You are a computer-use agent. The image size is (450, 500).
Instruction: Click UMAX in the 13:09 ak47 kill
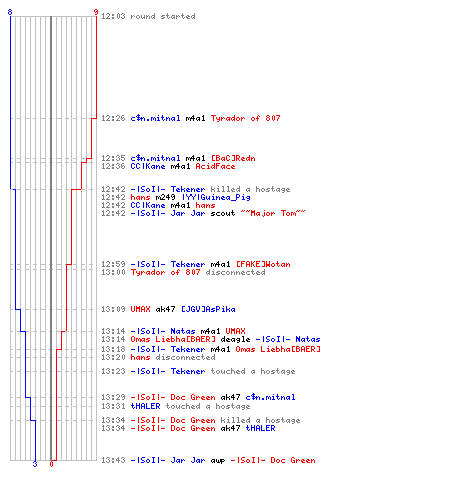point(140,309)
